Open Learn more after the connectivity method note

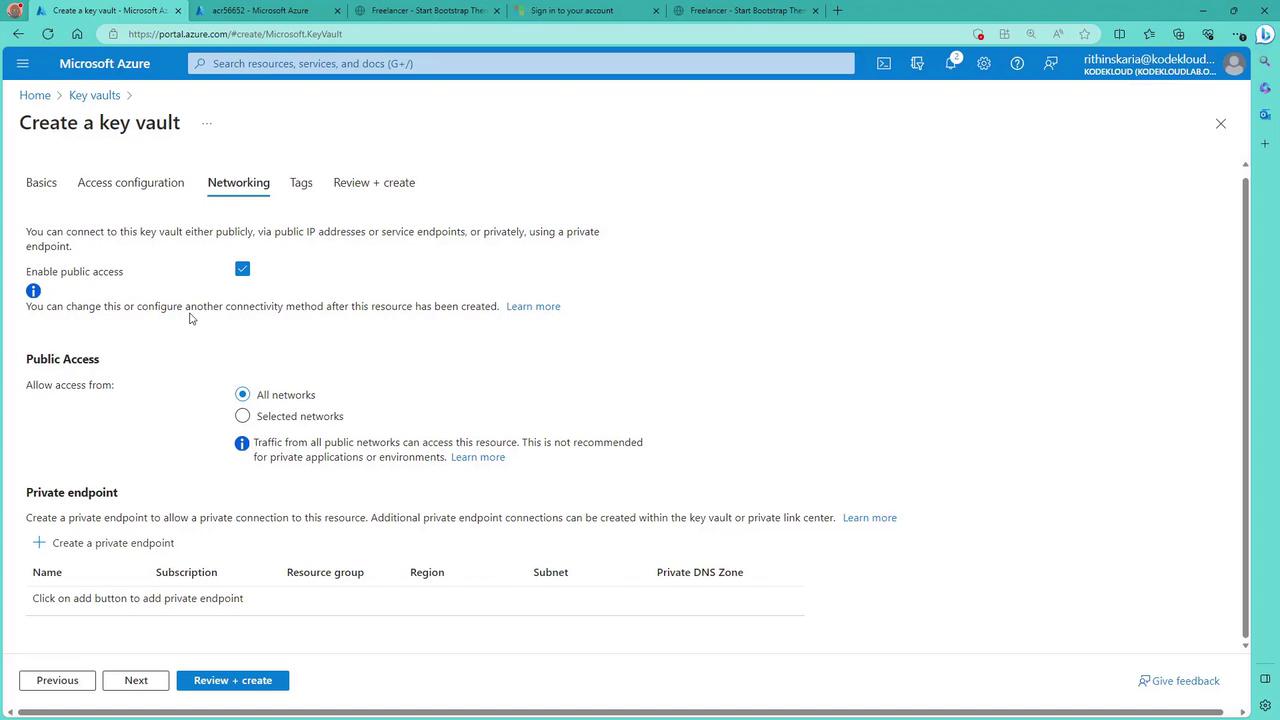point(533,306)
